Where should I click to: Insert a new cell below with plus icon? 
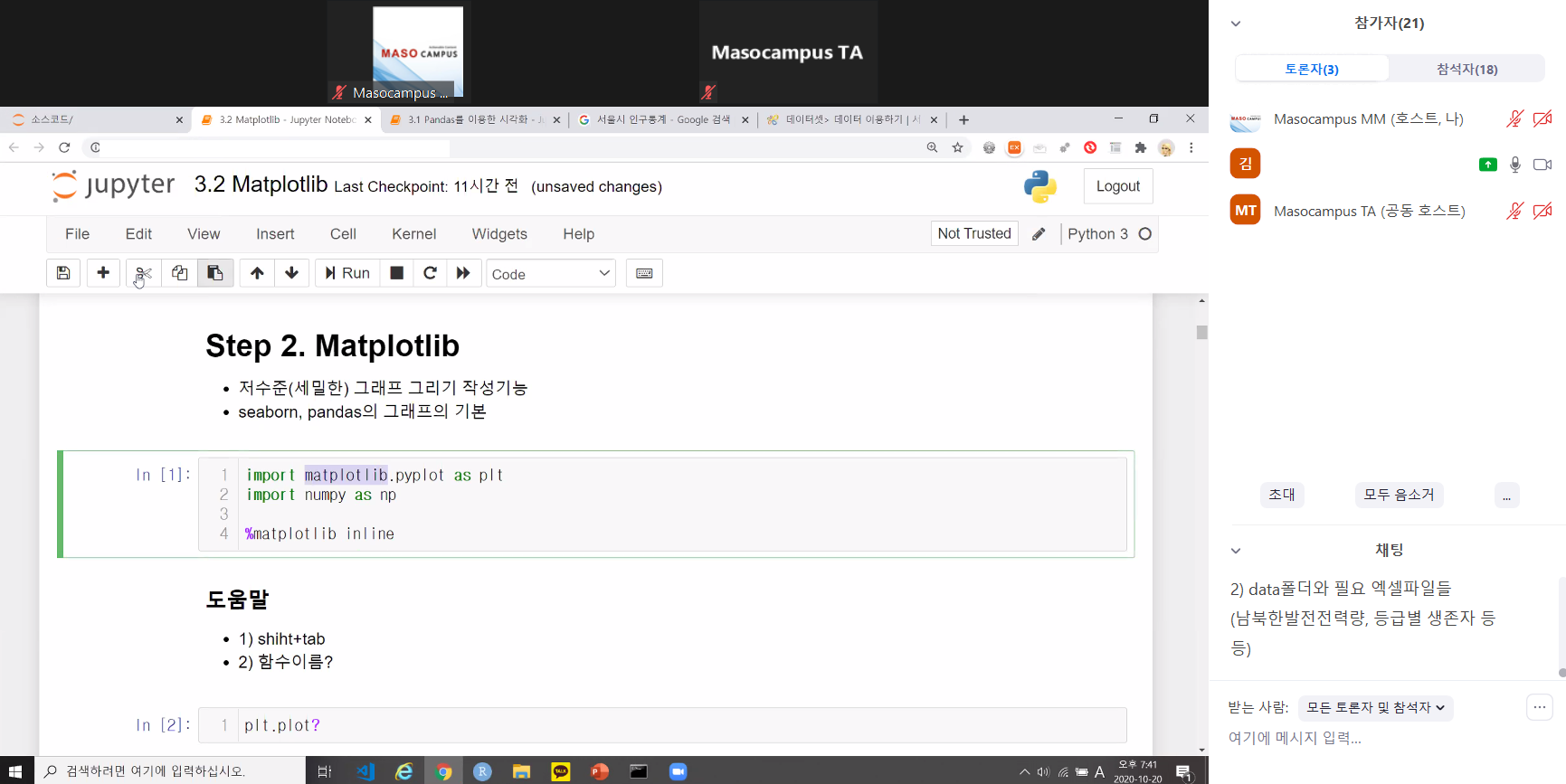[x=103, y=273]
